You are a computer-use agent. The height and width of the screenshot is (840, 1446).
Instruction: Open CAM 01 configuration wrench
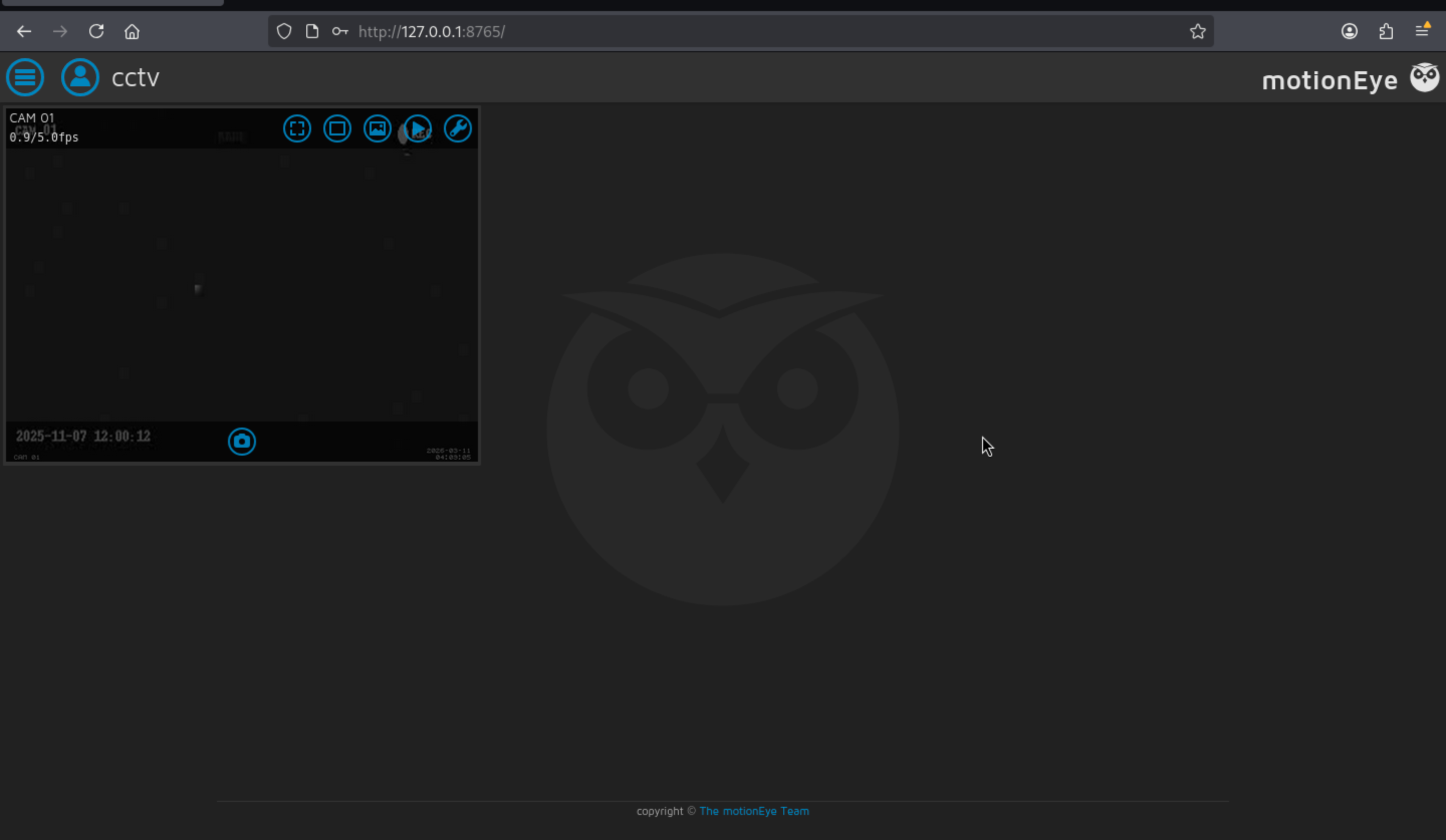(x=457, y=128)
